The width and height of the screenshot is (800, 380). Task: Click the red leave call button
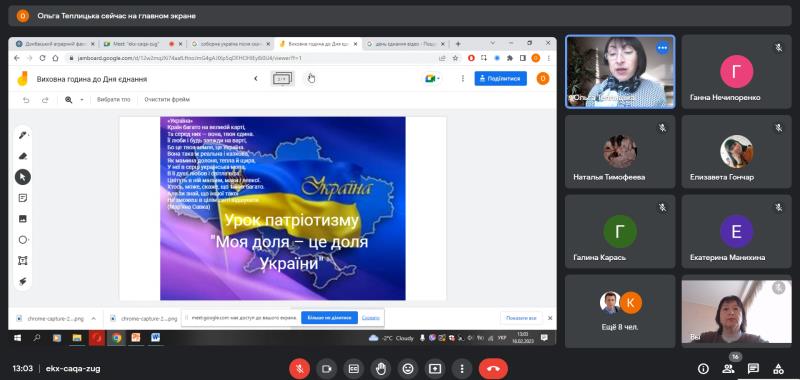coord(493,369)
